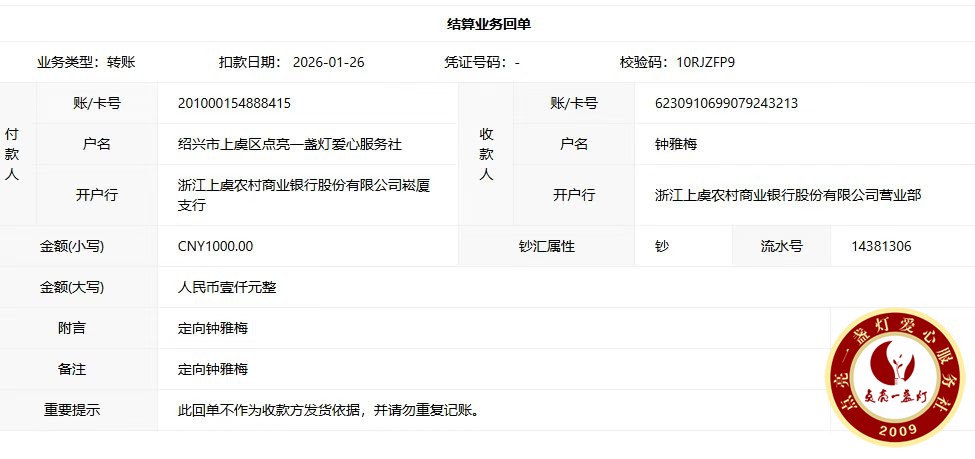The image size is (975, 459).
Task: Click payer name 绍兴市上虞区点亮一盏灯爱心服务社
Action: click(289, 144)
